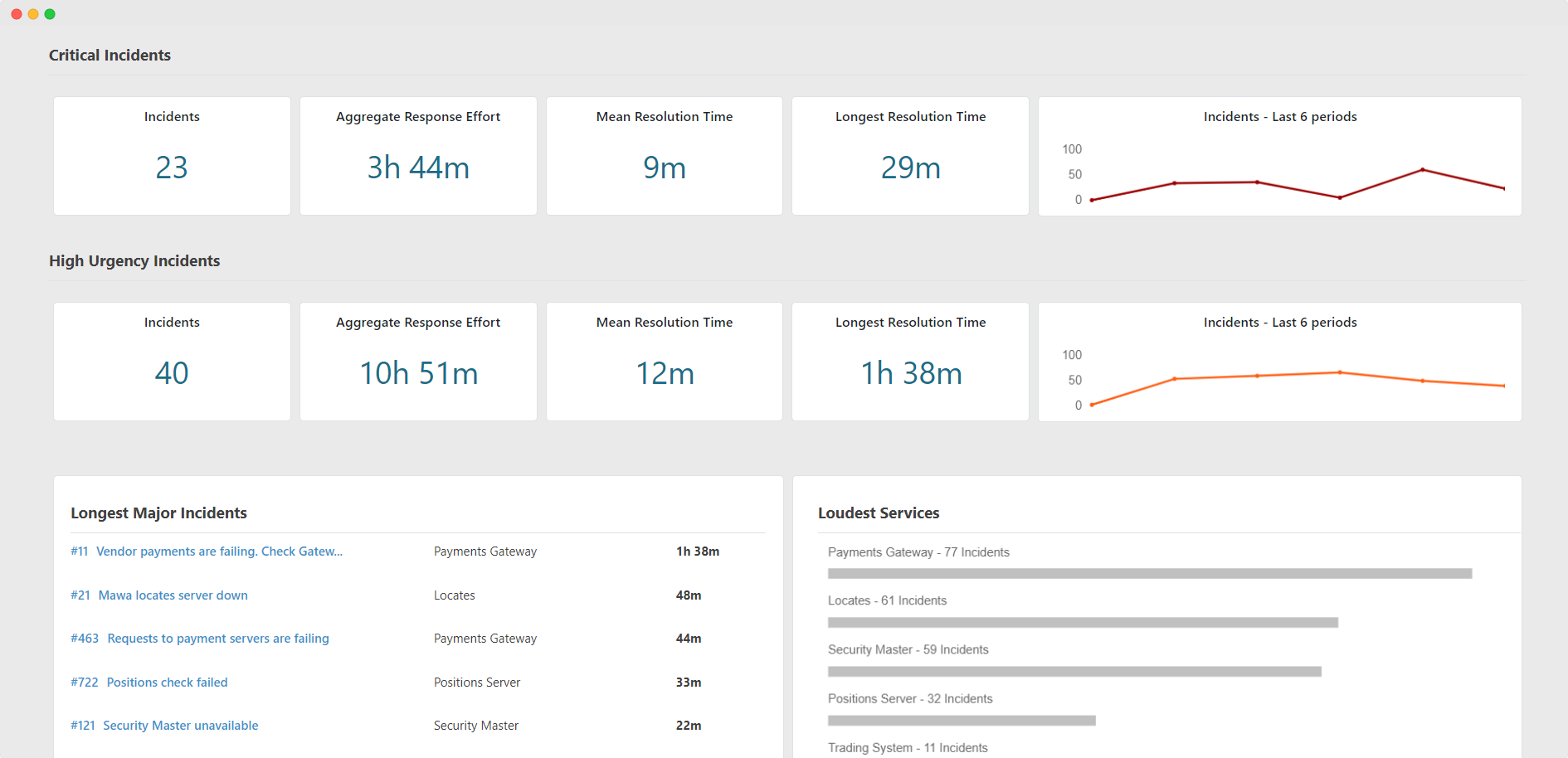Open incident #463 Requests to payment servers
Viewport: 1568px width, 758px height.
[x=200, y=639]
